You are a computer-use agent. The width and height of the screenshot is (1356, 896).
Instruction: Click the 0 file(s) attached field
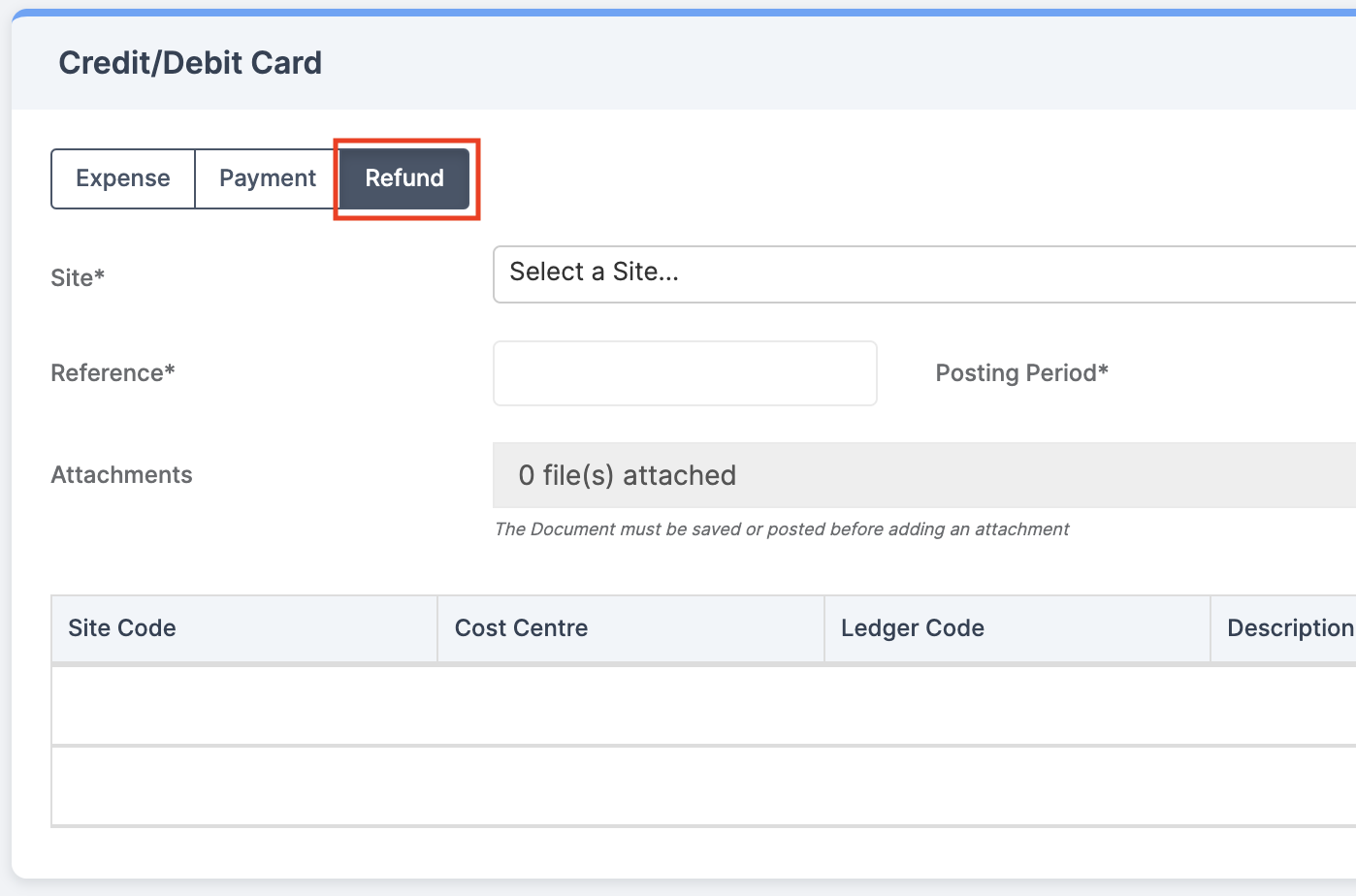click(x=924, y=475)
